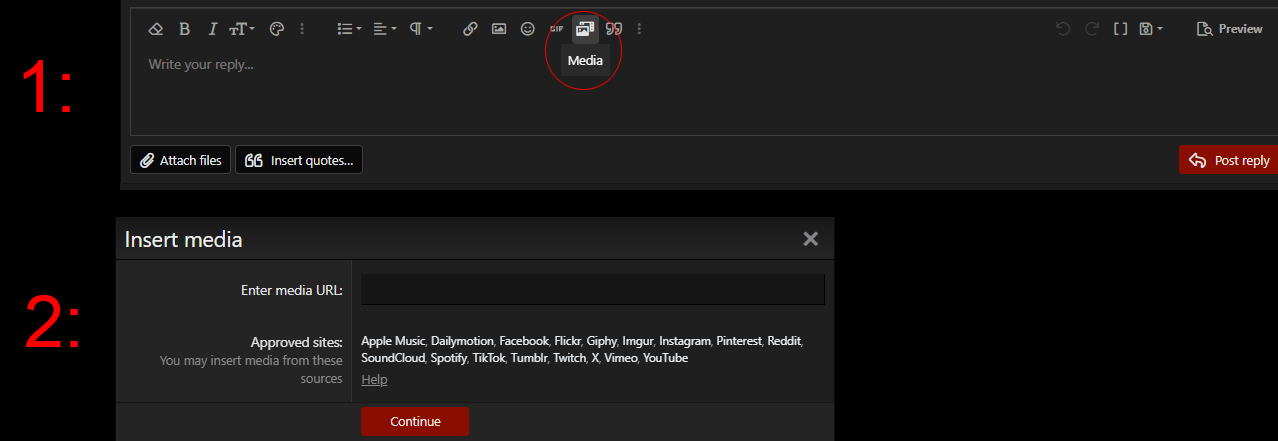Screen dimensions: 1278x441
Task: Click the Preview button
Action: point(1230,29)
